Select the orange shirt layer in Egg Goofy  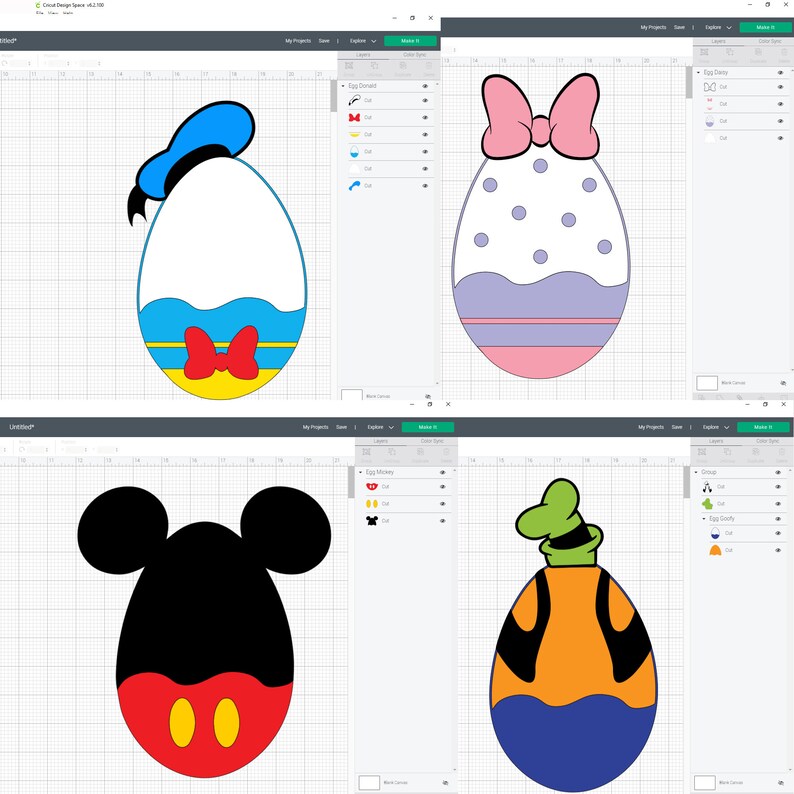[715, 550]
